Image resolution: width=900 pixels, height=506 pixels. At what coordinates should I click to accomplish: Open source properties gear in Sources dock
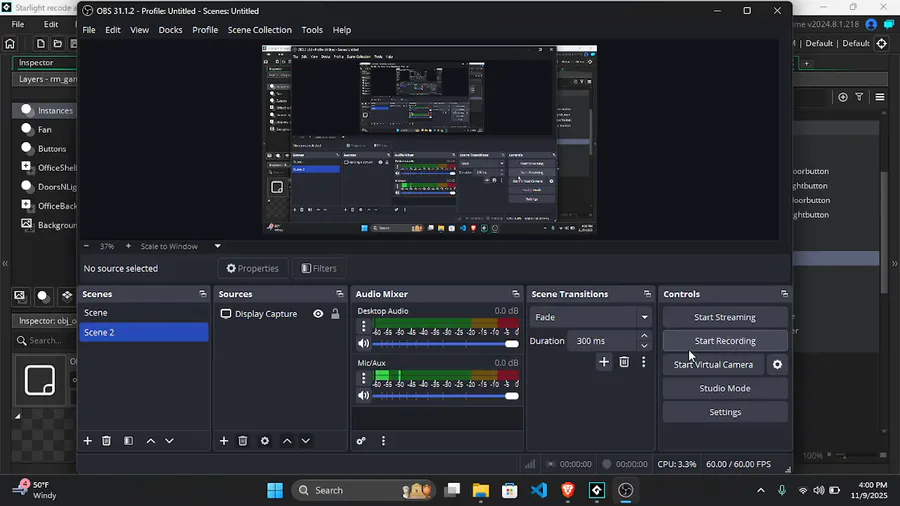click(x=265, y=441)
